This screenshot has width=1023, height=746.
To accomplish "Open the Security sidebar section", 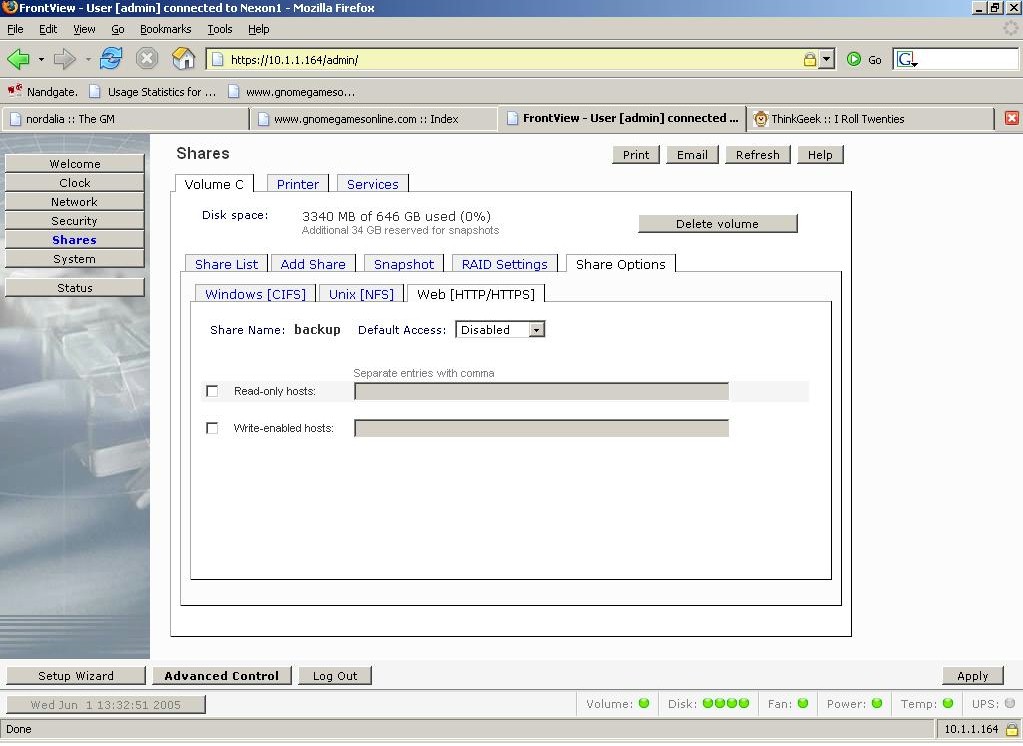I will pos(75,221).
